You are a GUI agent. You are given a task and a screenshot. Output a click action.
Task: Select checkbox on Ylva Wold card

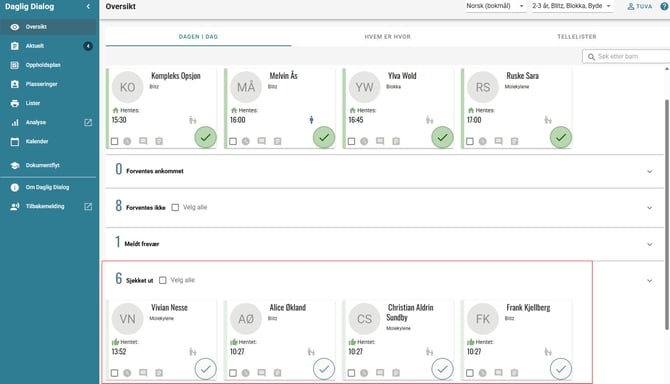(351, 141)
